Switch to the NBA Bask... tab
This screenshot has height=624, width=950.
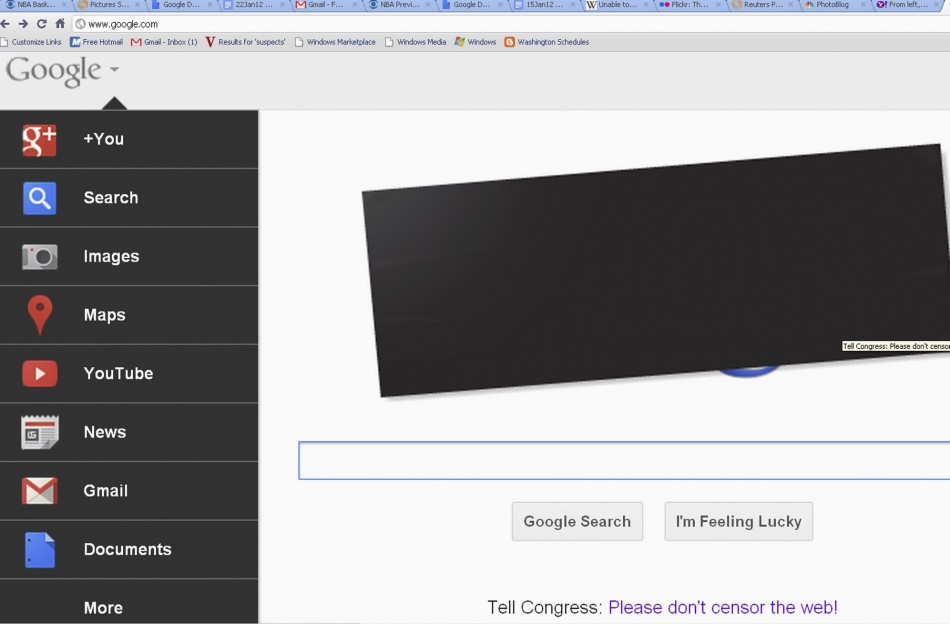[x=35, y=5]
